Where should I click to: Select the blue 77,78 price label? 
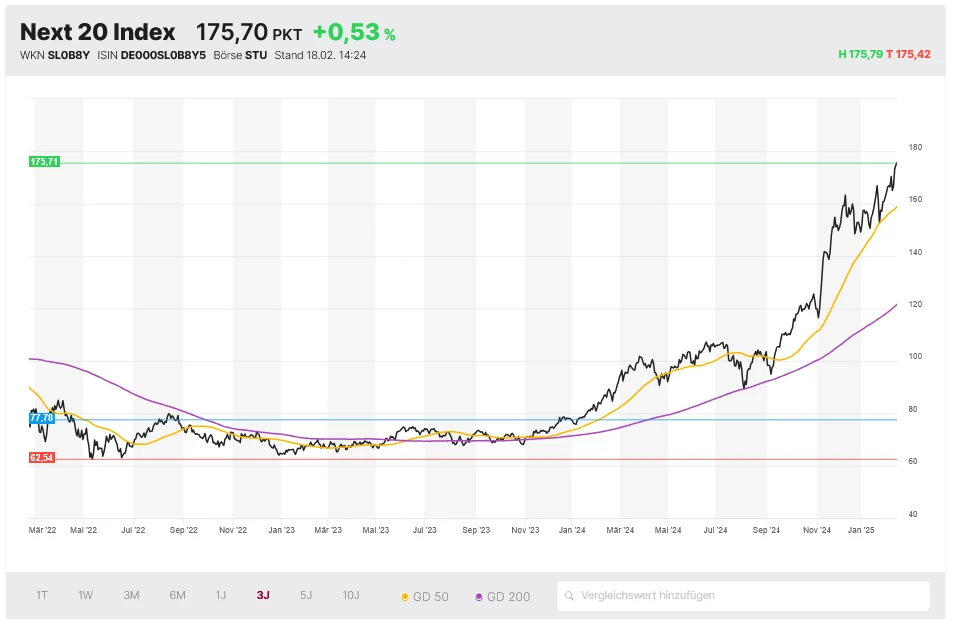[x=41, y=419]
